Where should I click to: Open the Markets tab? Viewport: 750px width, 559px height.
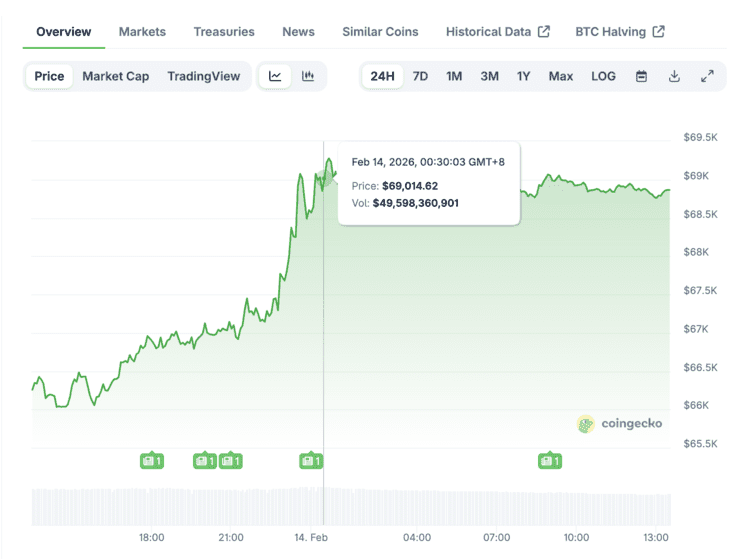coord(142,32)
